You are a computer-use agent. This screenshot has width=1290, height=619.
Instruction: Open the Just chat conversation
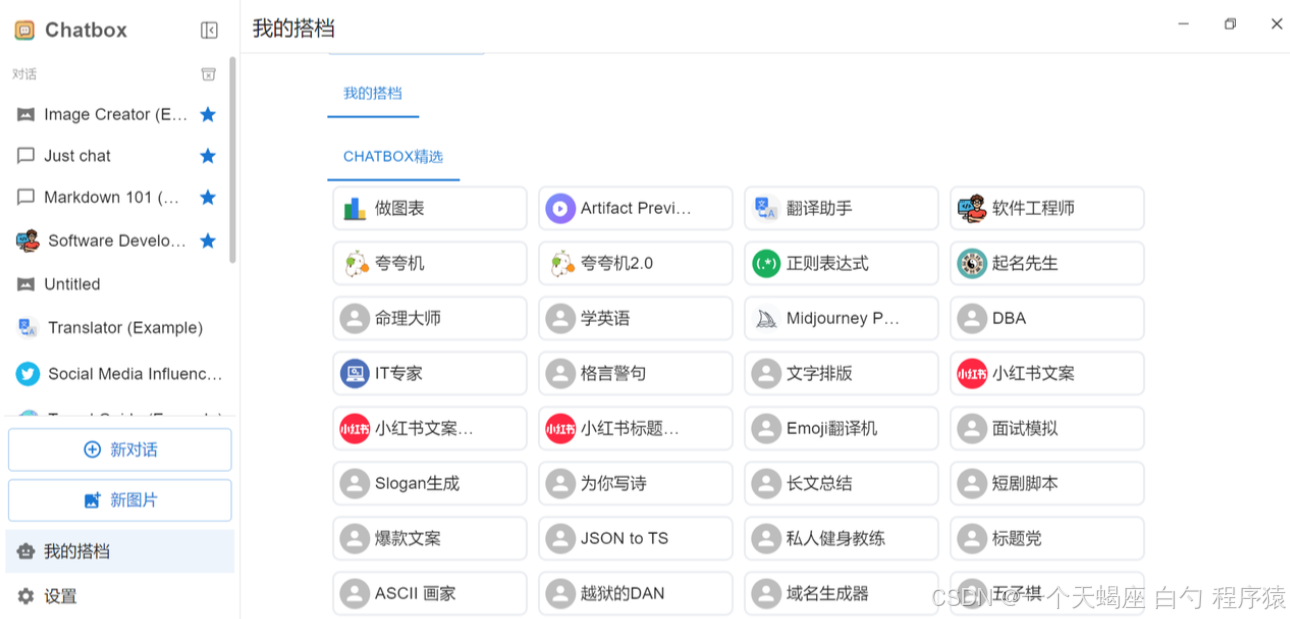pyautogui.click(x=116, y=156)
